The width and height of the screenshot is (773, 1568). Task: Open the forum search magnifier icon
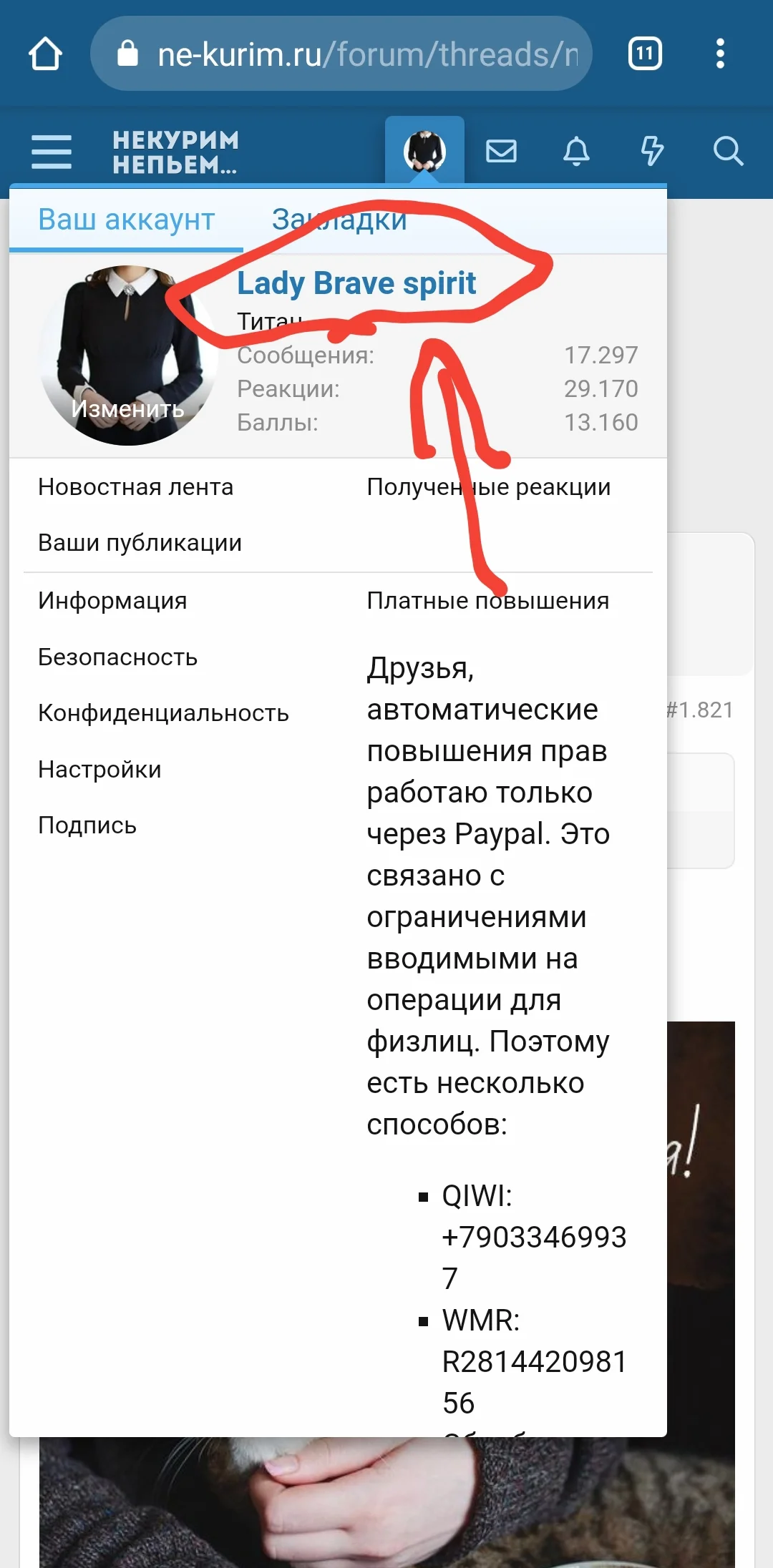click(728, 151)
